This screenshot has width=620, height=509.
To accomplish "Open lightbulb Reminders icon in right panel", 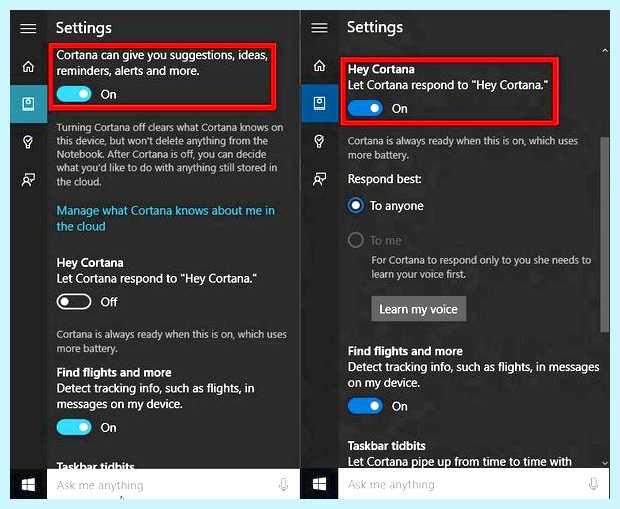I will 319,141.
